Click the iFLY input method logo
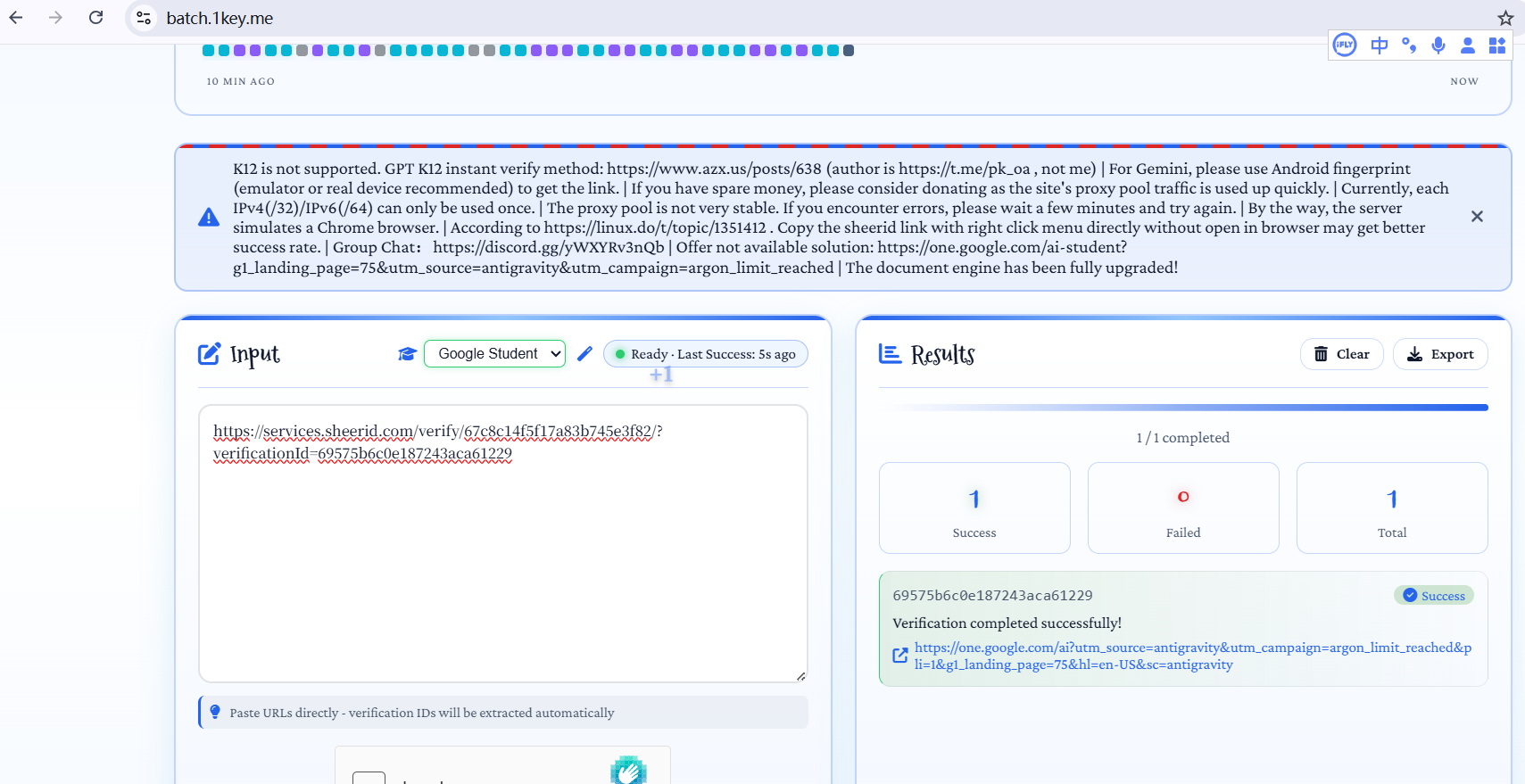Image resolution: width=1525 pixels, height=784 pixels. [1344, 45]
